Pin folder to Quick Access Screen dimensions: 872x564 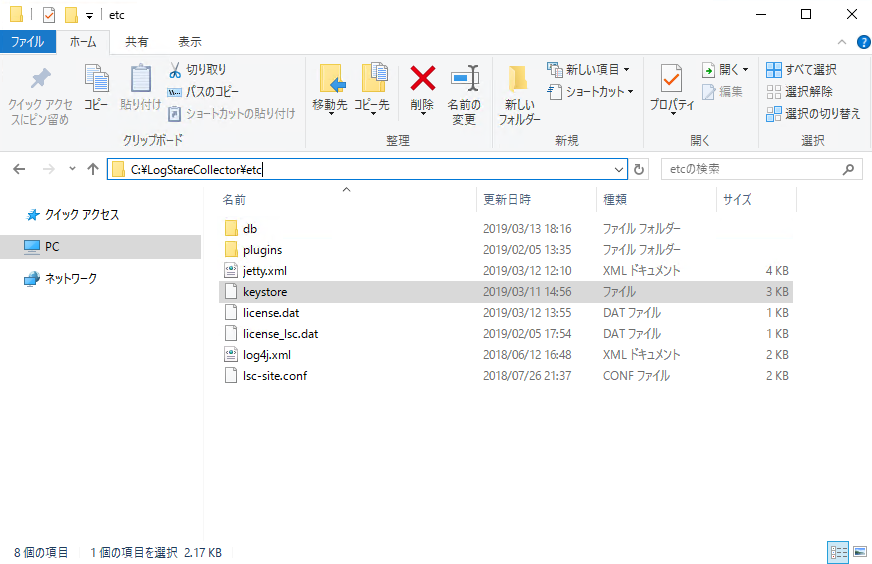(40, 96)
